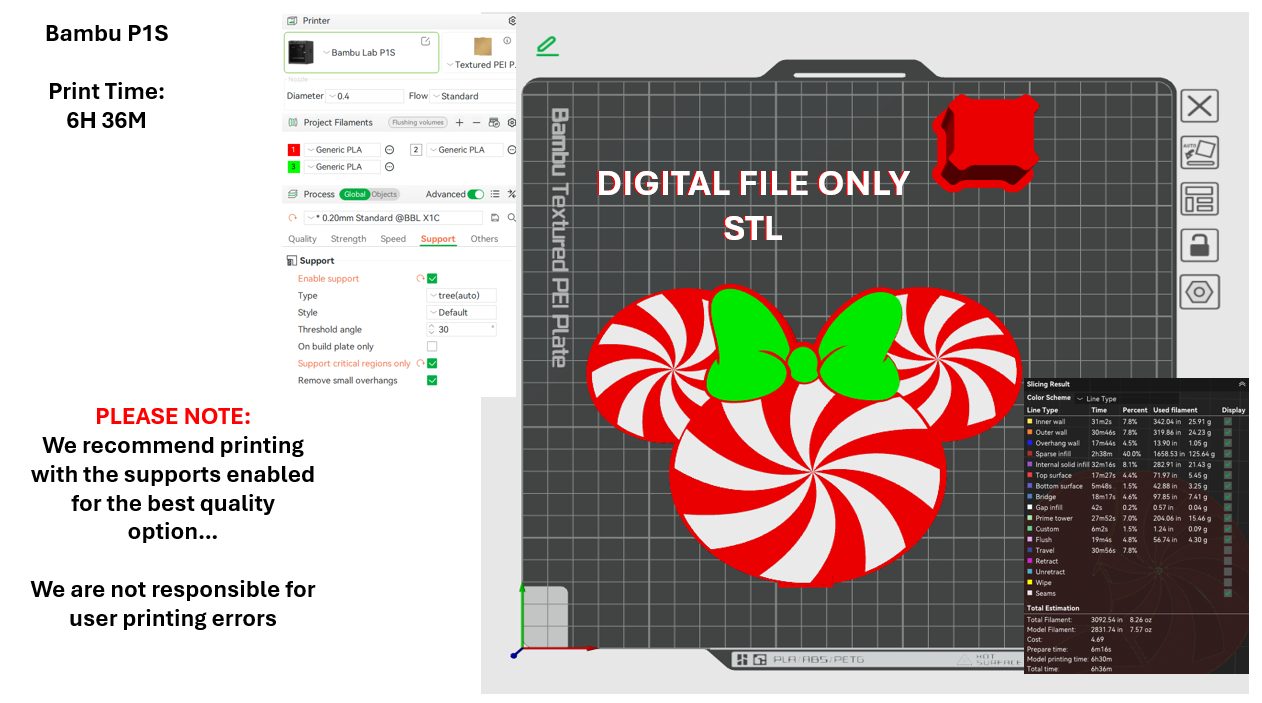Switch process scope to Objects
The image size is (1262, 703).
point(384,194)
